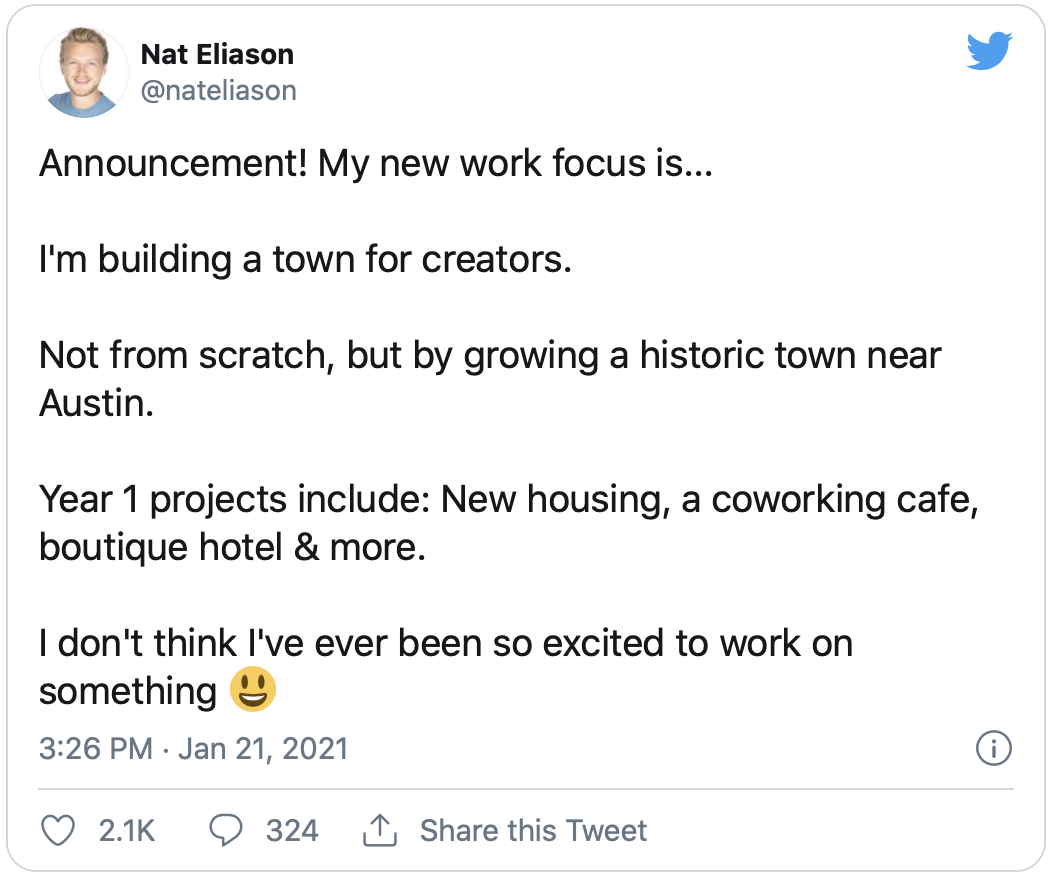
Task: Open the tweet info circle icon
Action: [993, 748]
